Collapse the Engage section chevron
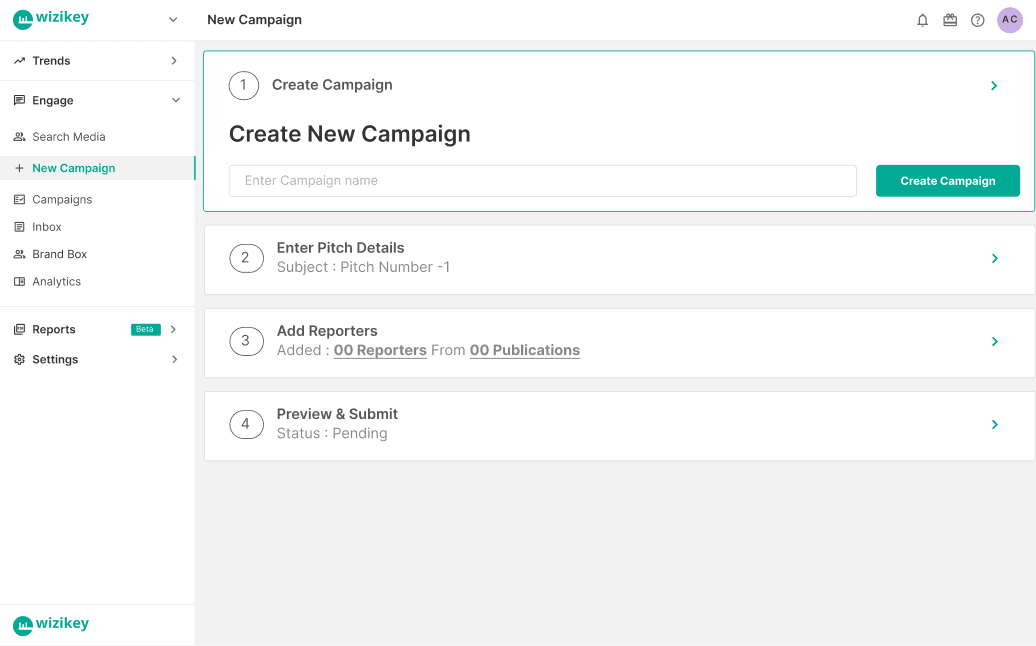Viewport: 1036px width, 646px height. [x=175, y=101]
